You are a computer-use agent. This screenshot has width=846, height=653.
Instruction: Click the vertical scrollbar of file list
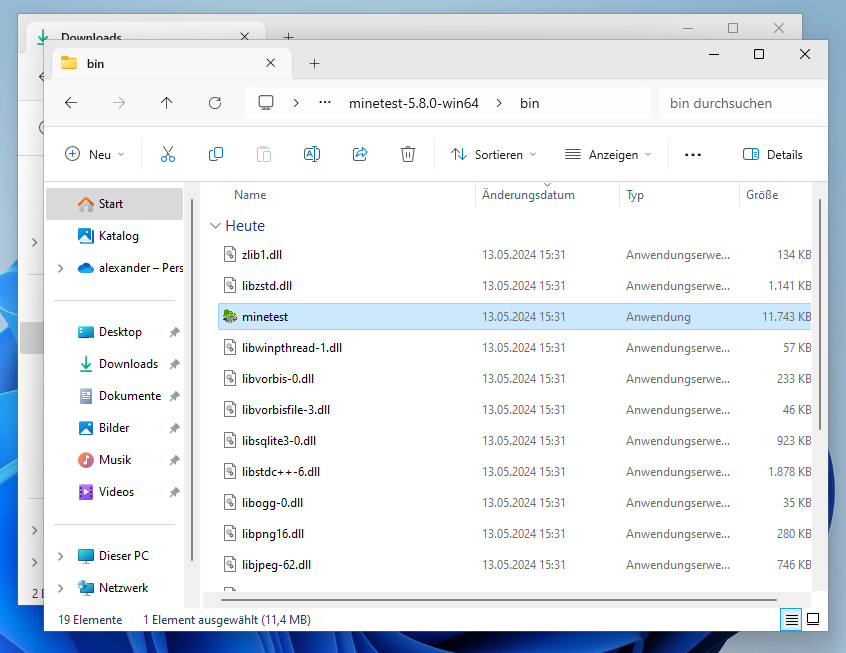tap(820, 315)
